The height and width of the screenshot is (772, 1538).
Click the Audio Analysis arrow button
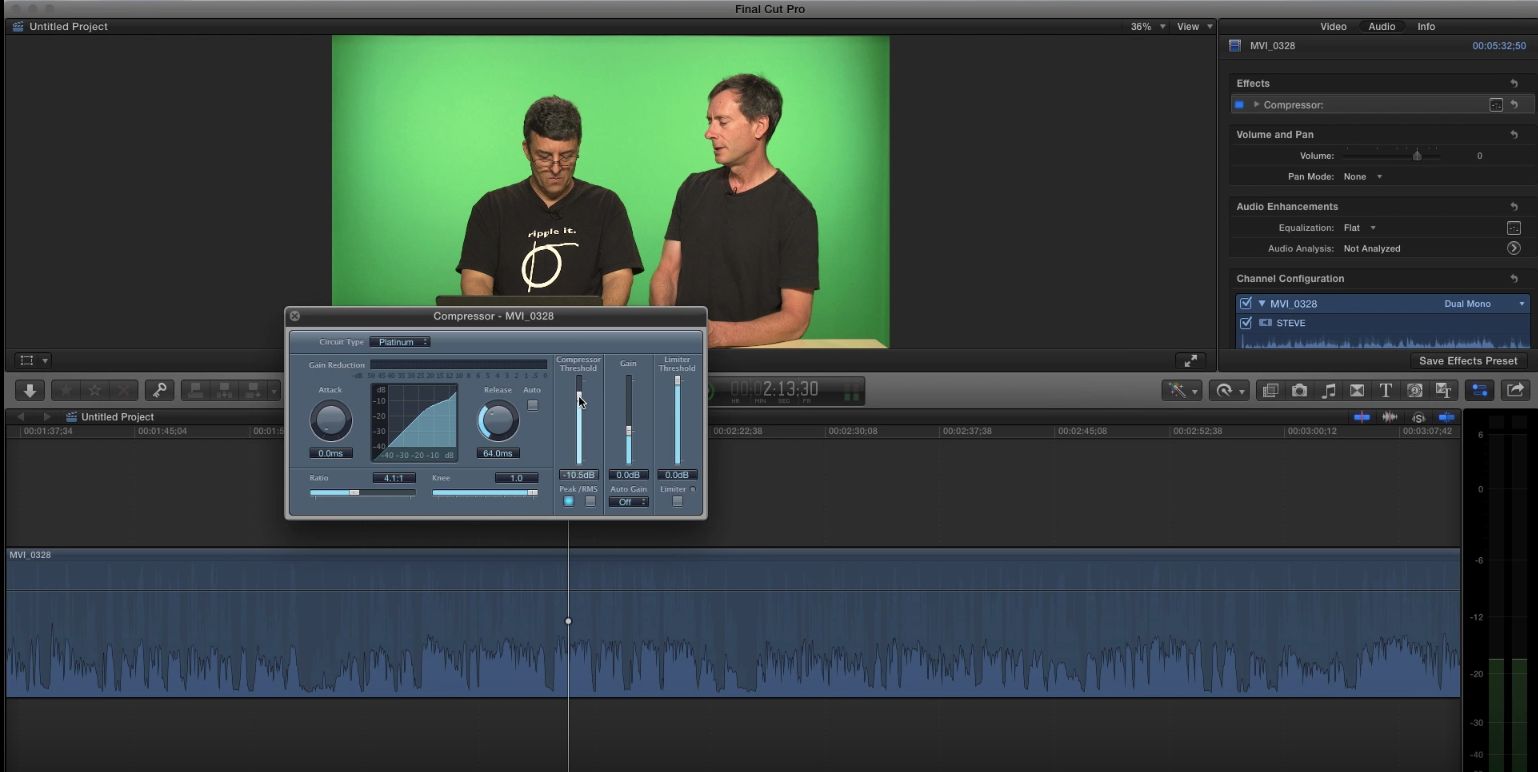[x=1514, y=248]
